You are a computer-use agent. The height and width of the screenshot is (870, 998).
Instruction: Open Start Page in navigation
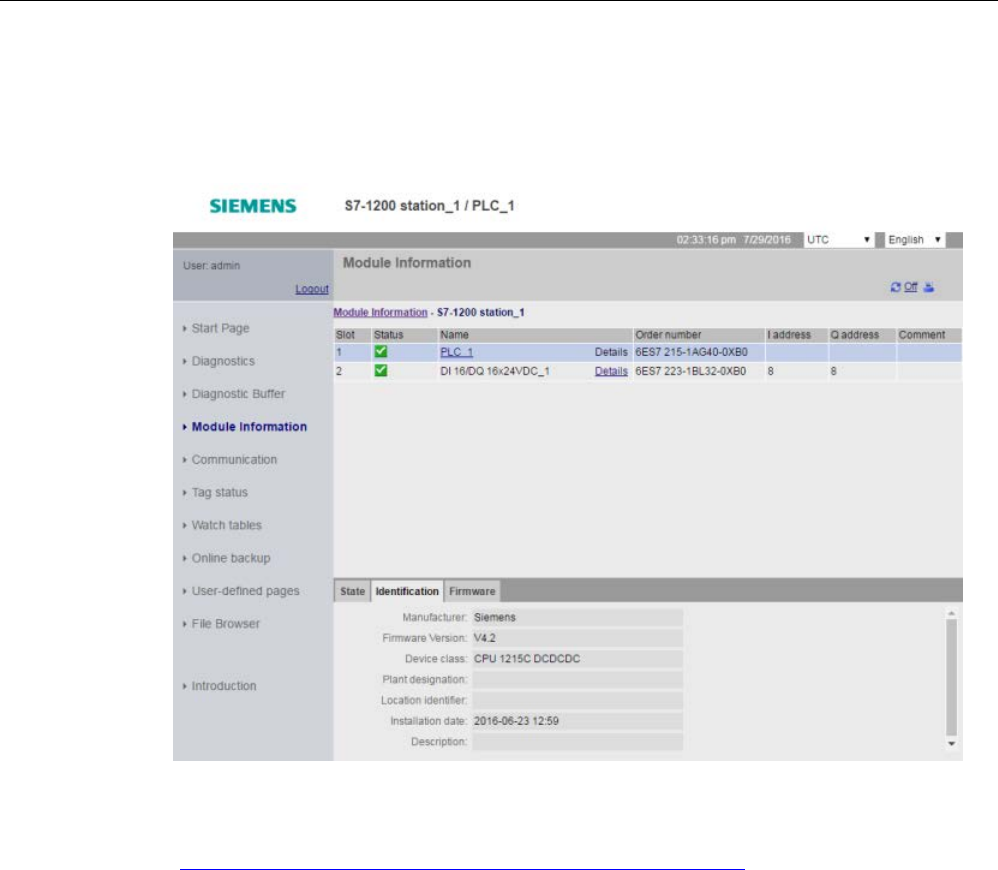[x=220, y=328]
